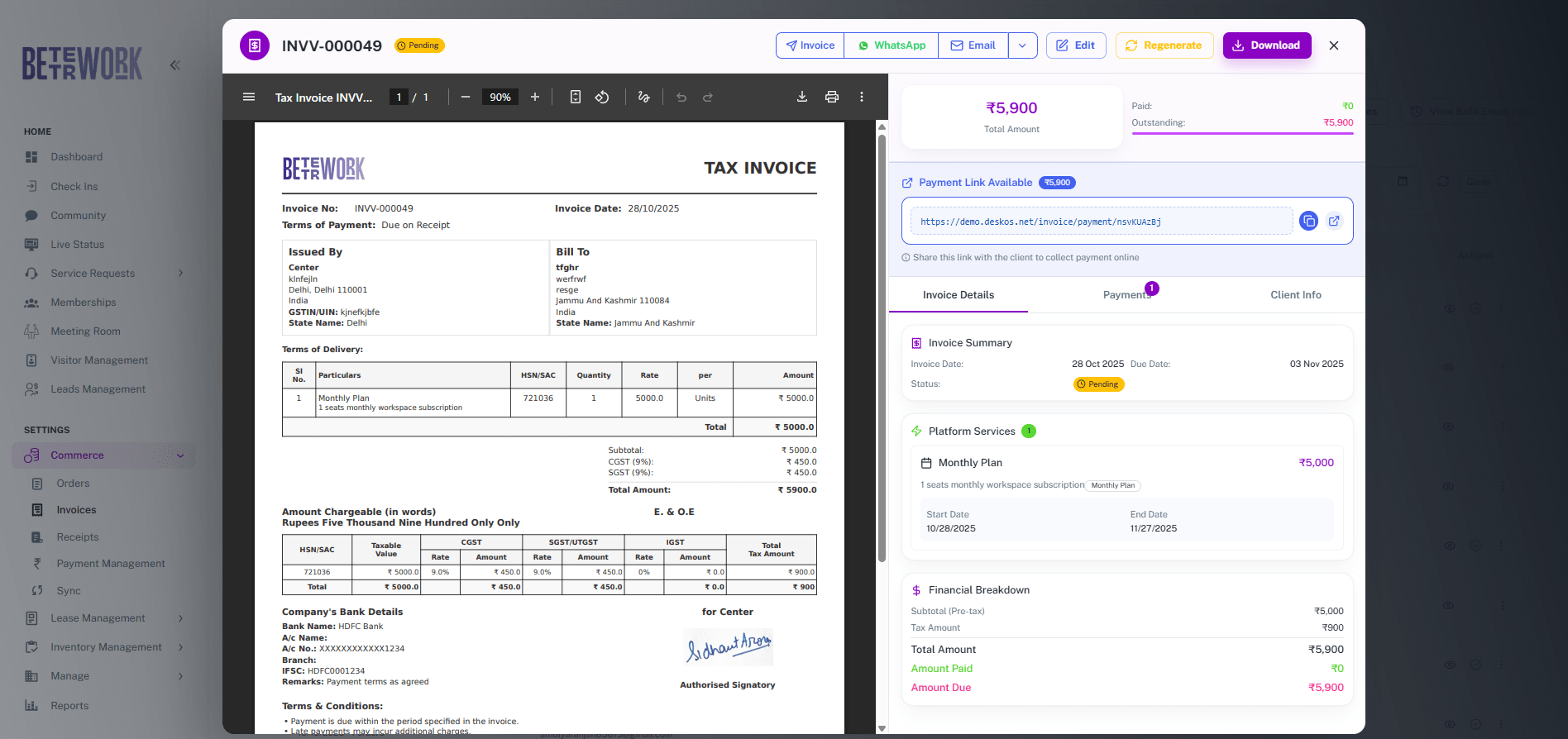Click the PDF viewer sidebar menu icon
This screenshot has height=739, width=1568.
pos(248,97)
